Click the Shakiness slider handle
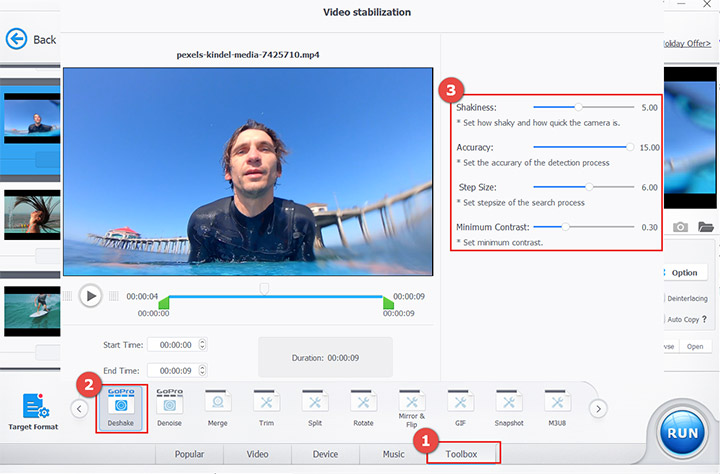The width and height of the screenshot is (720, 474). click(579, 107)
